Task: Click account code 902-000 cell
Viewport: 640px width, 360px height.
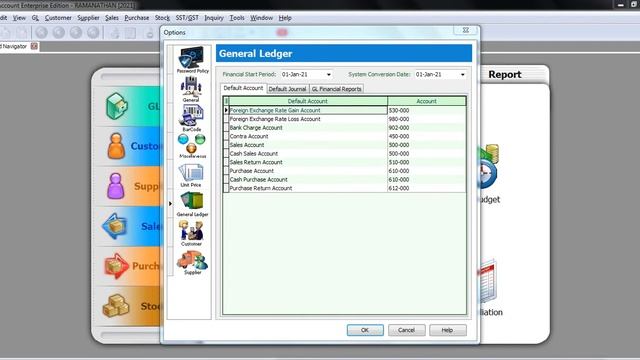Action: click(x=427, y=128)
